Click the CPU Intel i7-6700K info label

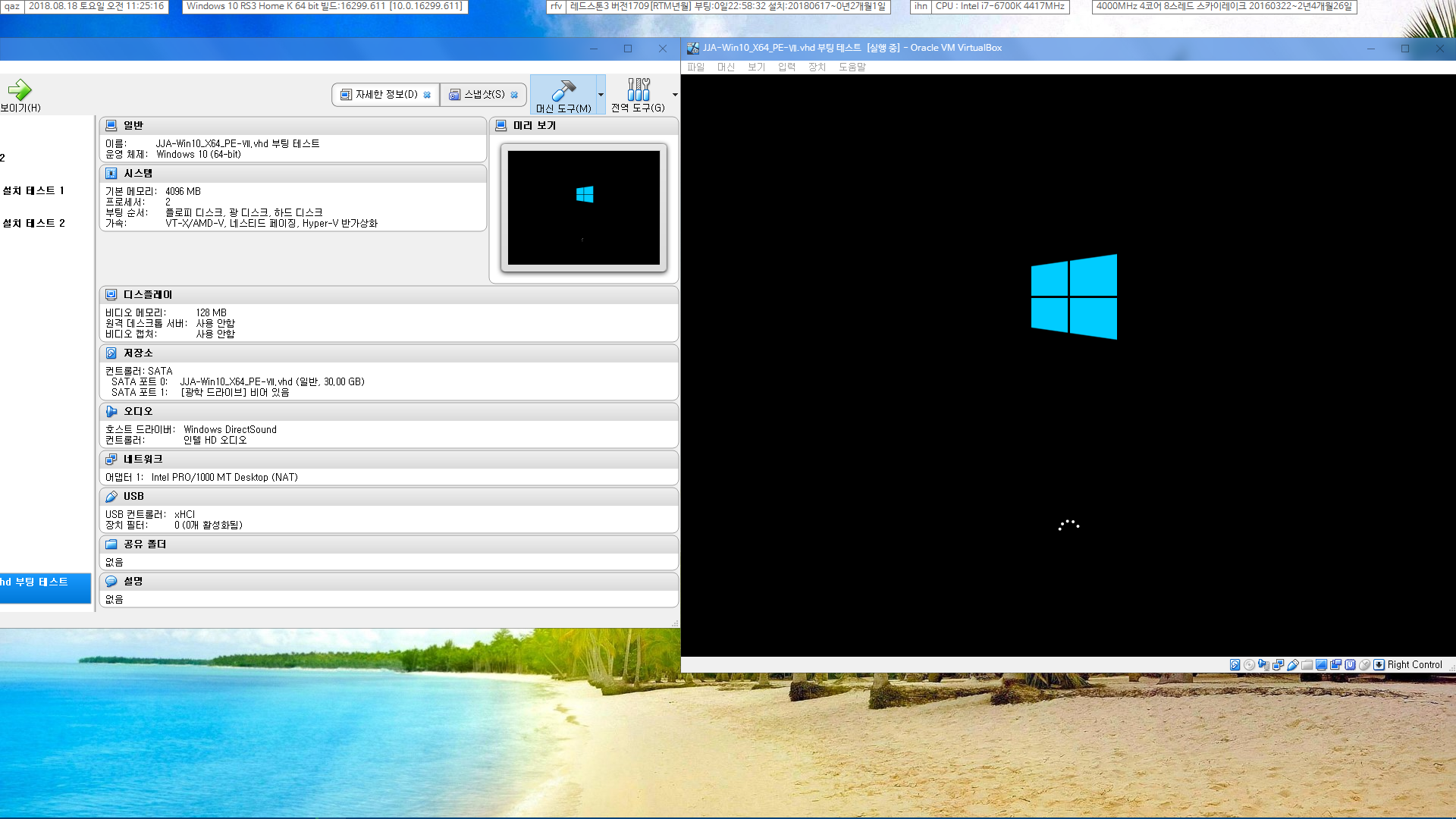(x=999, y=6)
